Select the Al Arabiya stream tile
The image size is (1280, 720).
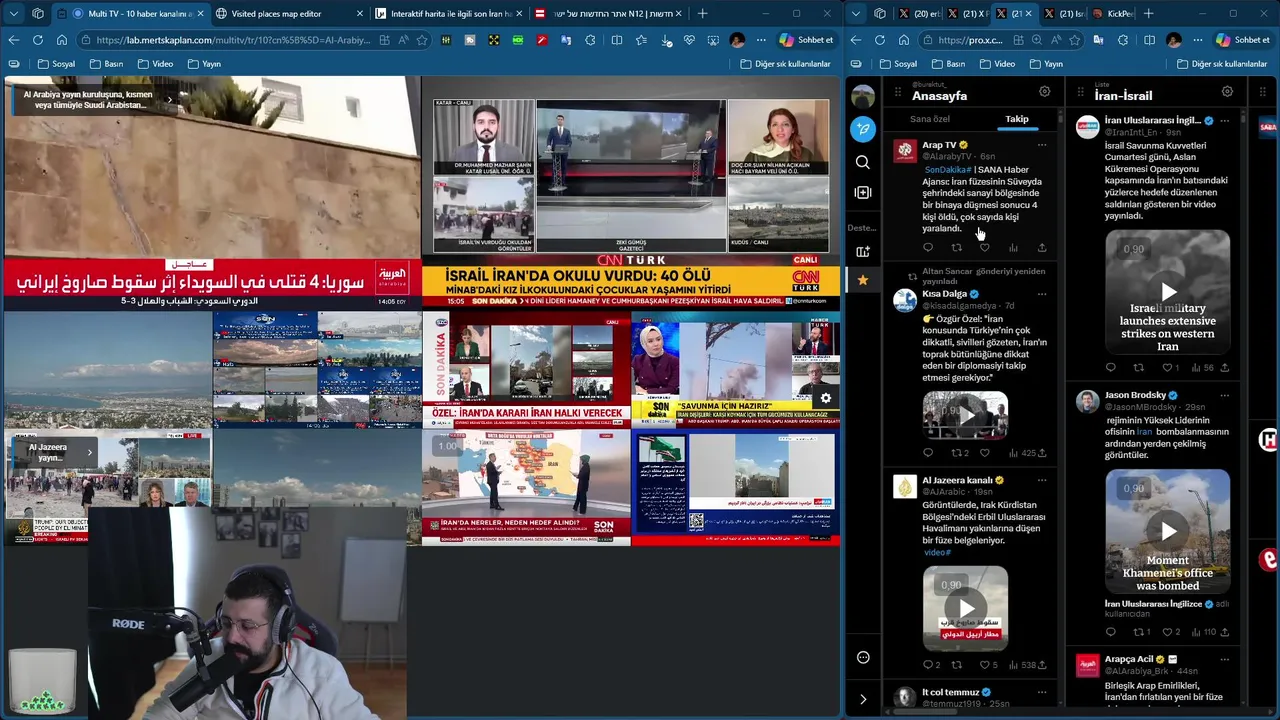click(211, 192)
